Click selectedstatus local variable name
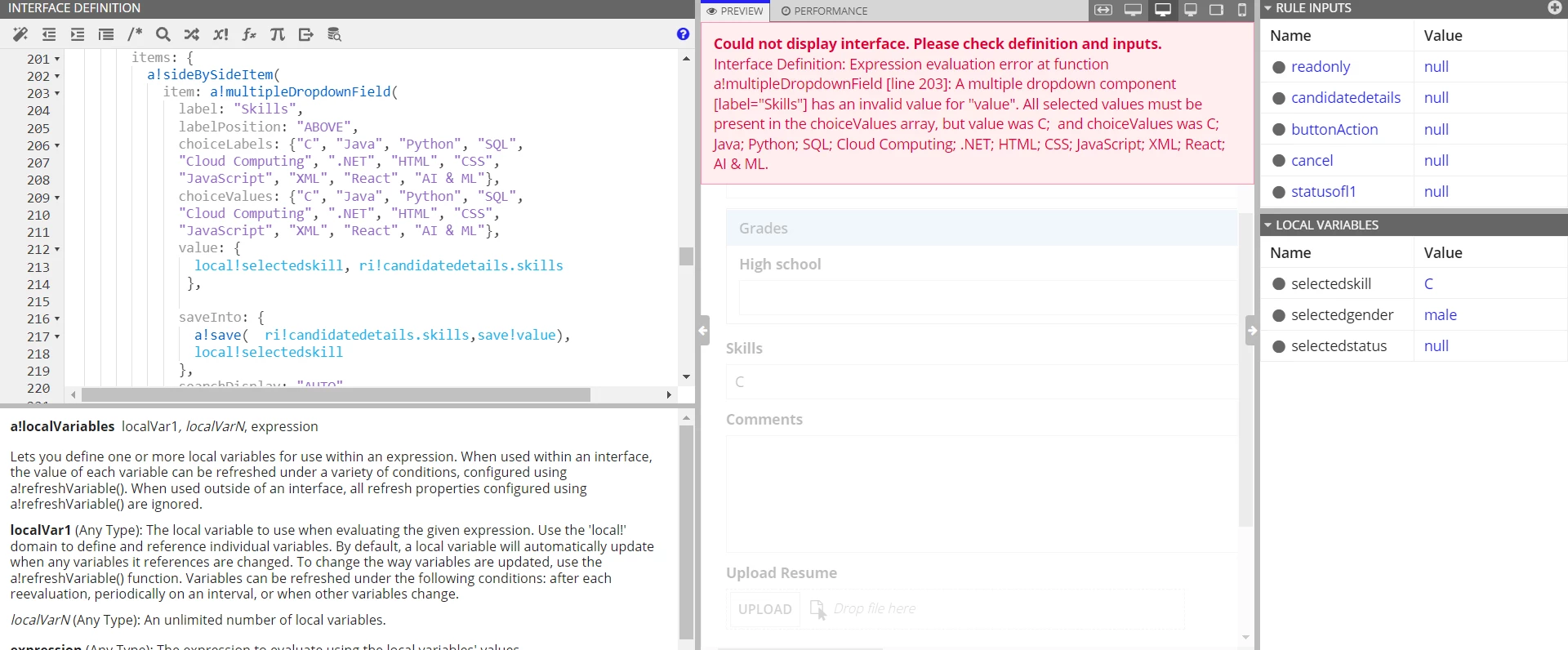Viewport: 1568px width, 650px height. 1339,346
